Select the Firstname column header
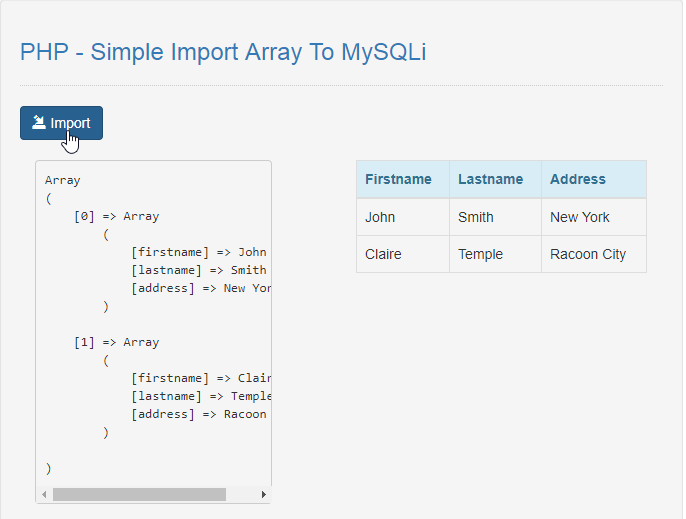686x519 pixels. (x=403, y=179)
